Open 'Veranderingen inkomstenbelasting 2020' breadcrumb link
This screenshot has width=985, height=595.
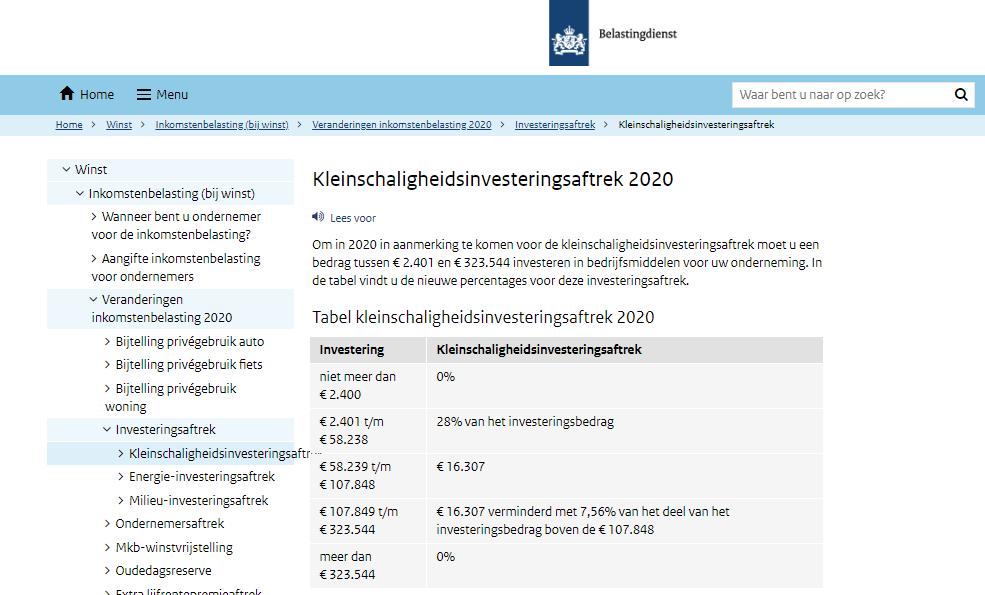point(401,124)
